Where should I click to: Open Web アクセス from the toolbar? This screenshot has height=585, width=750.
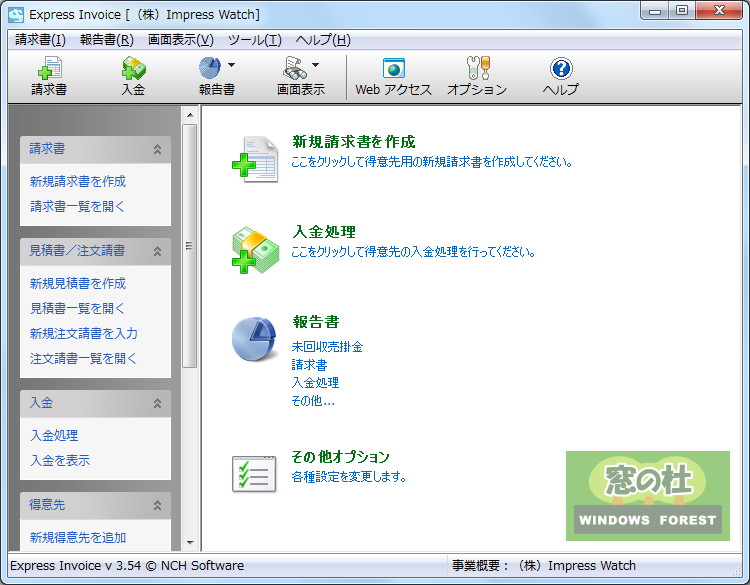(x=394, y=76)
